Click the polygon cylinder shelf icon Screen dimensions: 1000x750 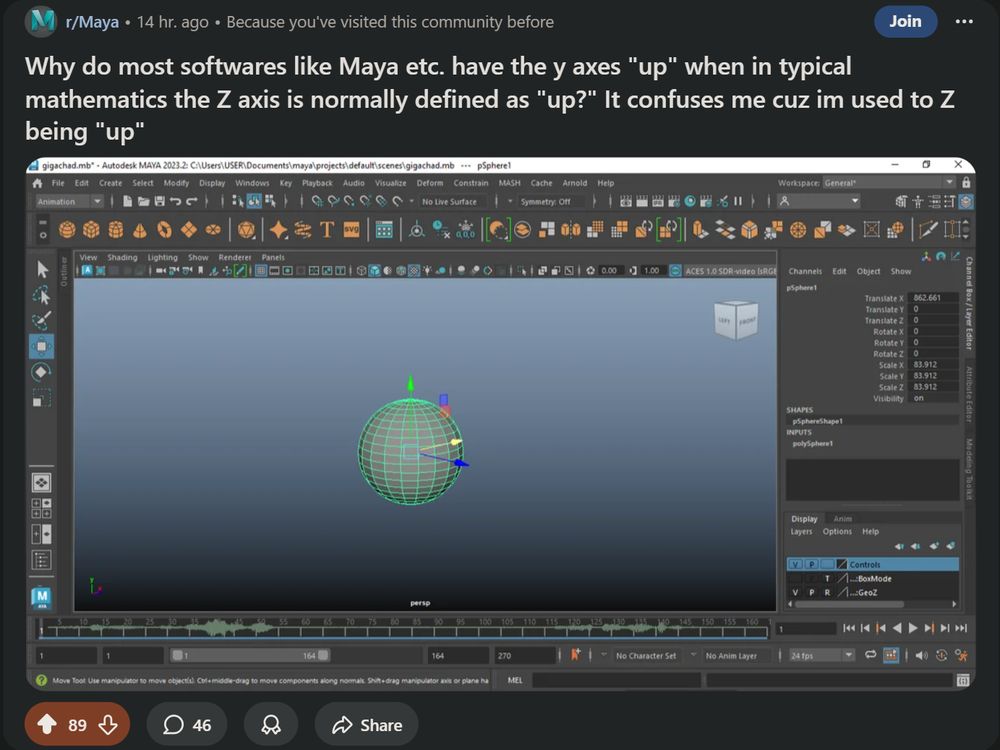pos(115,229)
